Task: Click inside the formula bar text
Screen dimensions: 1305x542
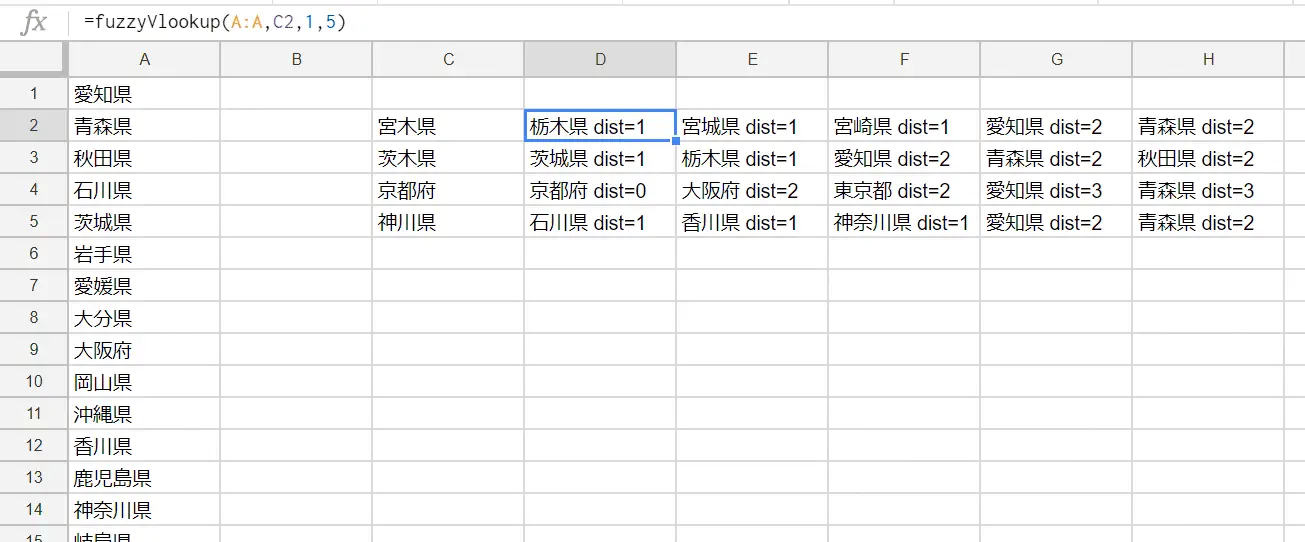Action: [x=215, y=22]
